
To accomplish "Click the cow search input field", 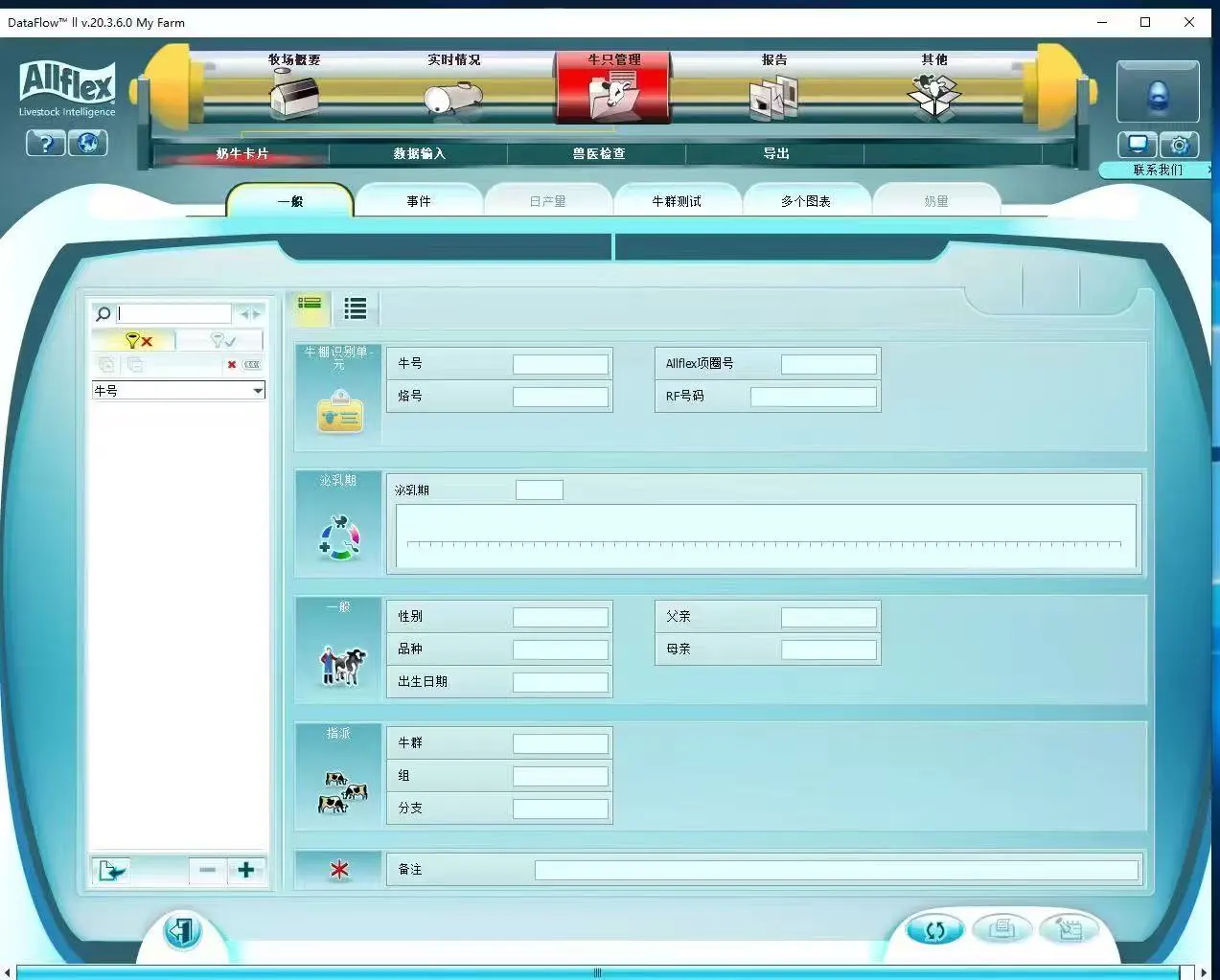I will coord(173,313).
